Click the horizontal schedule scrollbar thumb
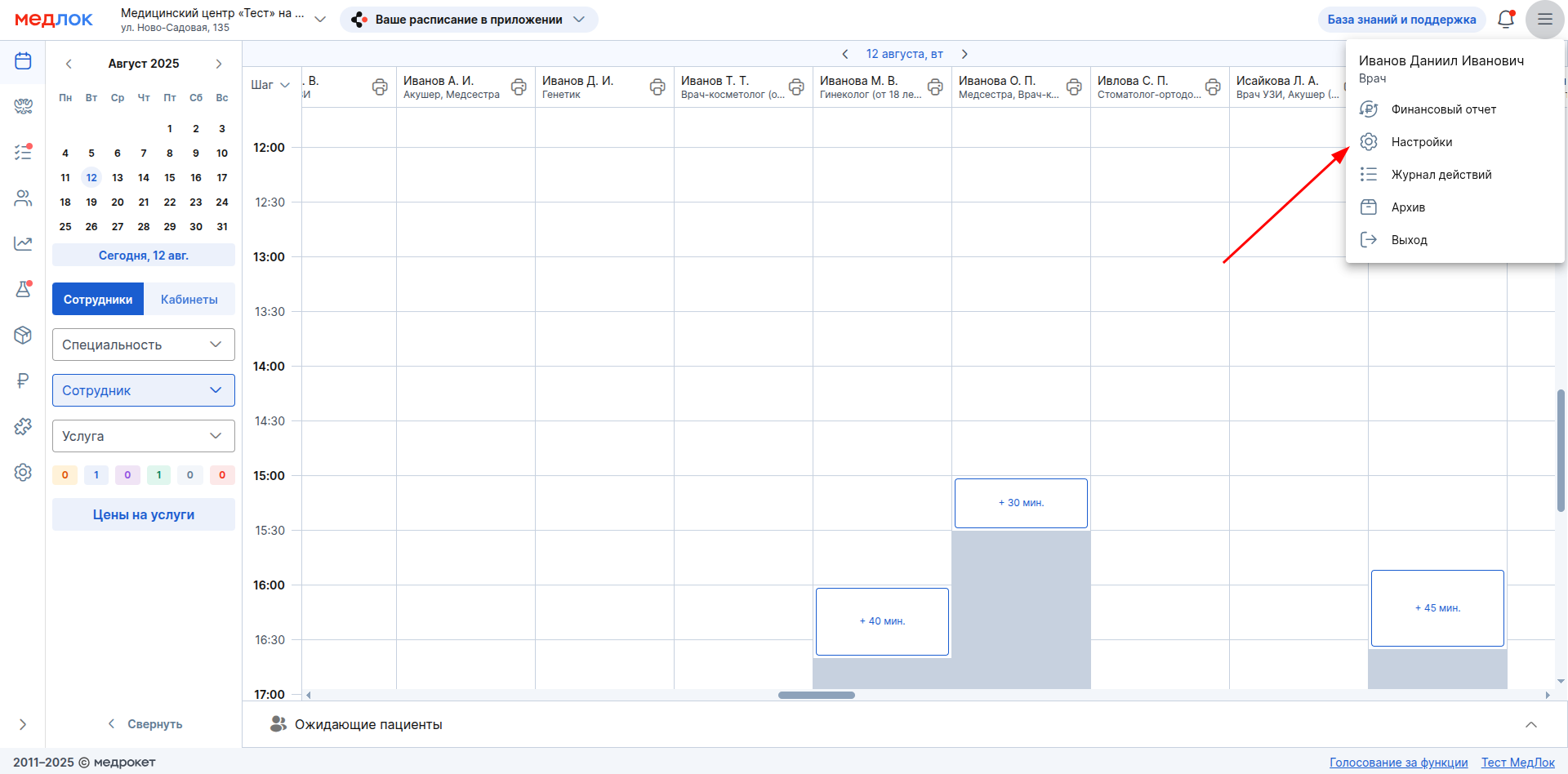Screen dimensions: 1568x774 816,696
